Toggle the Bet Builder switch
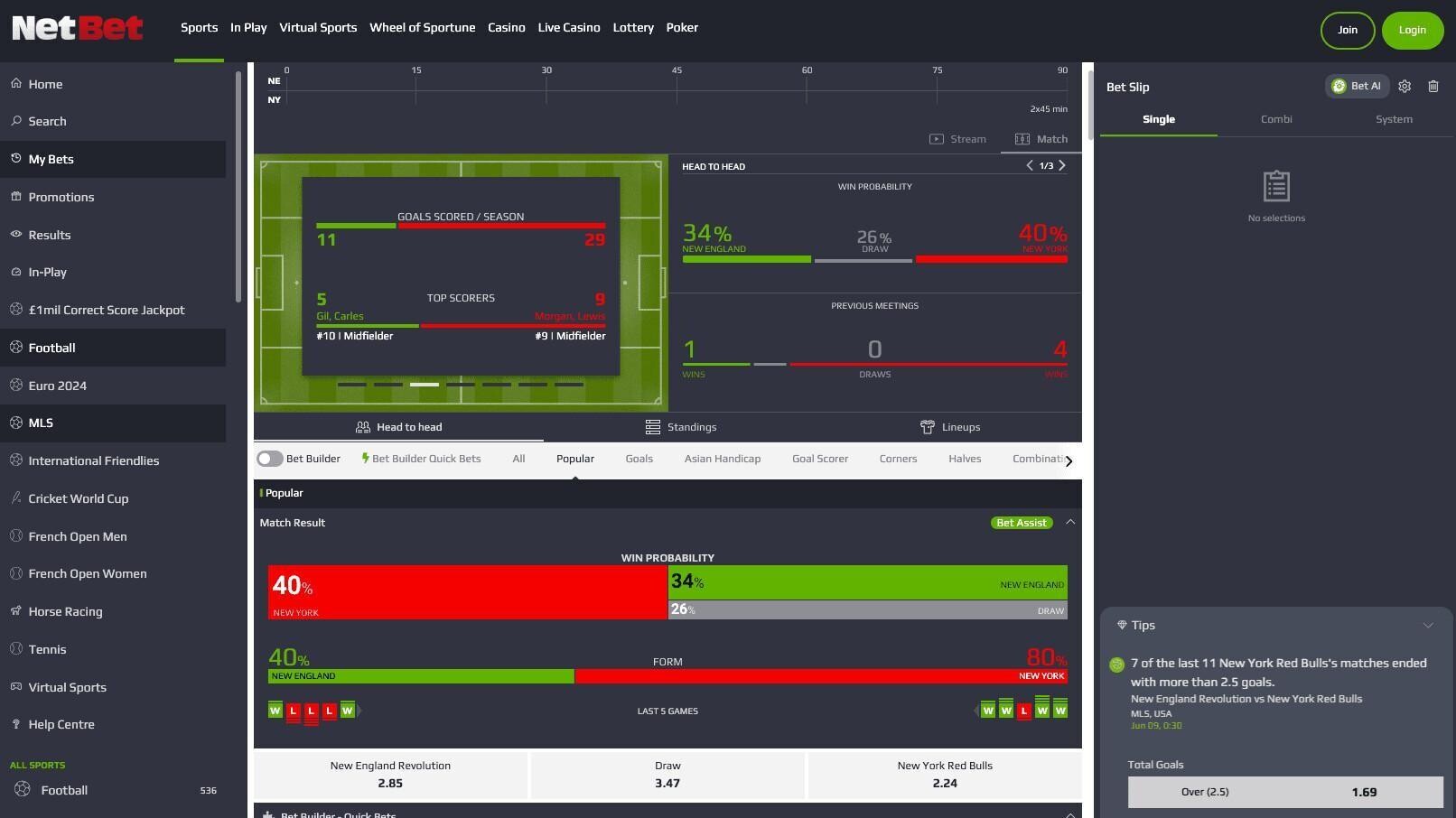 [x=269, y=459]
